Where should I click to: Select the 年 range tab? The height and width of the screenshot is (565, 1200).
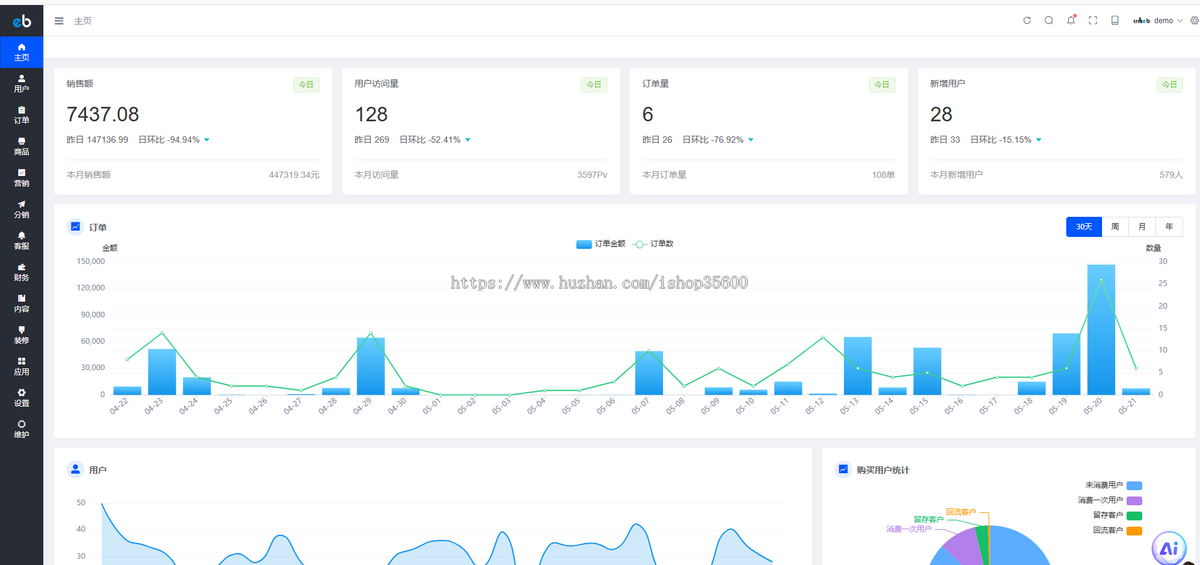tap(1169, 227)
